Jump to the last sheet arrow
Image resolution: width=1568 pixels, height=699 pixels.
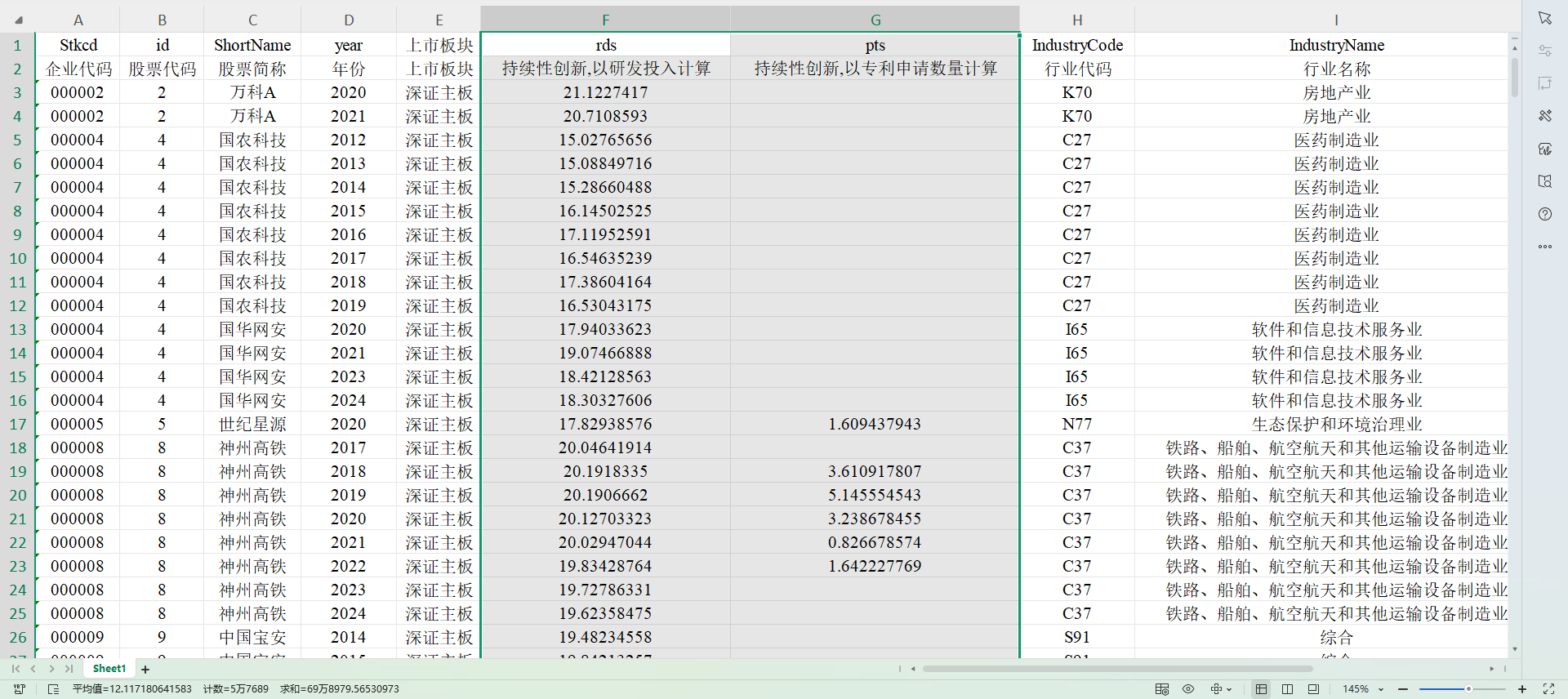(x=69, y=669)
